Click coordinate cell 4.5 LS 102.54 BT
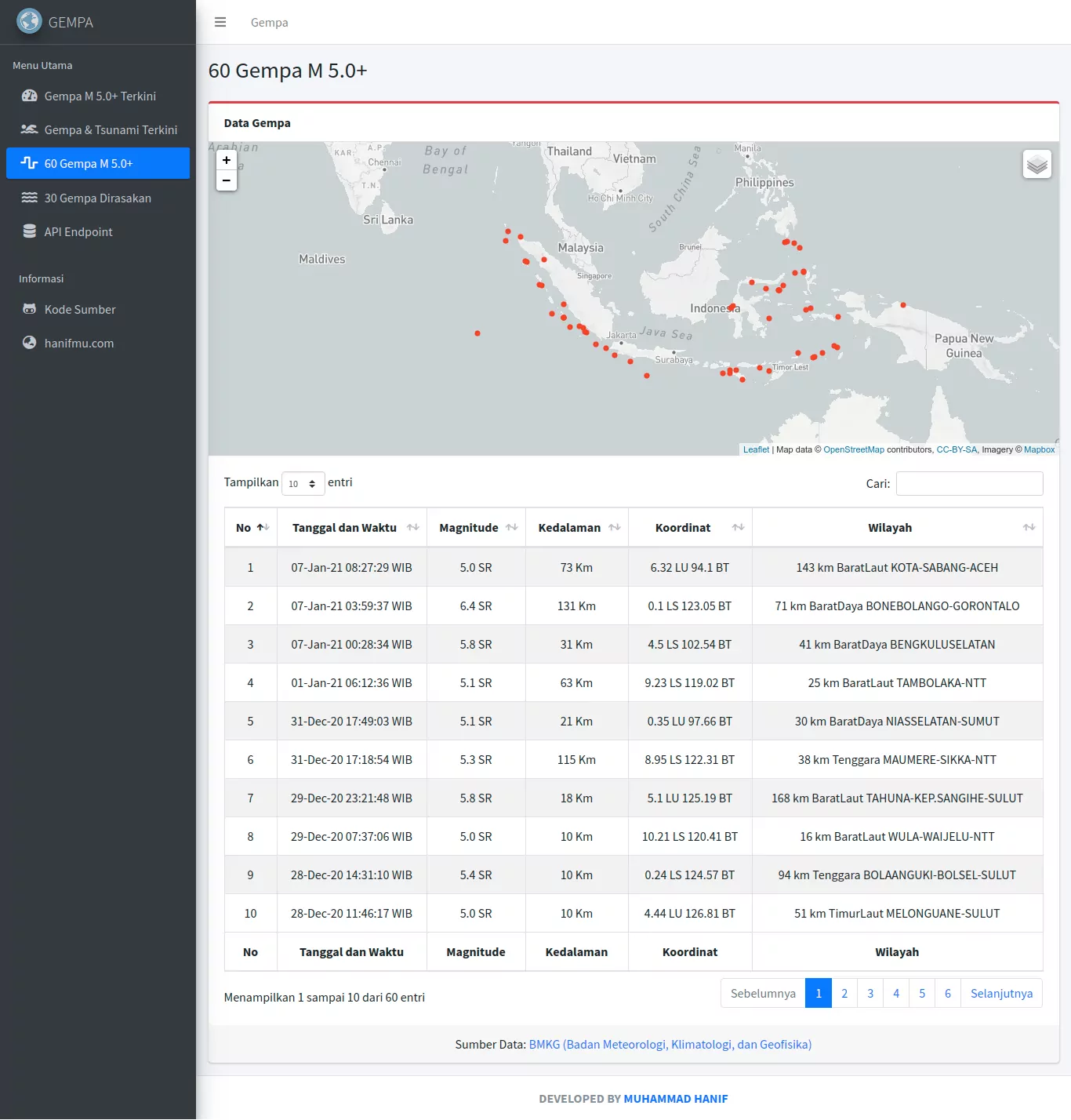This screenshot has height=1120, width=1071. 690,644
